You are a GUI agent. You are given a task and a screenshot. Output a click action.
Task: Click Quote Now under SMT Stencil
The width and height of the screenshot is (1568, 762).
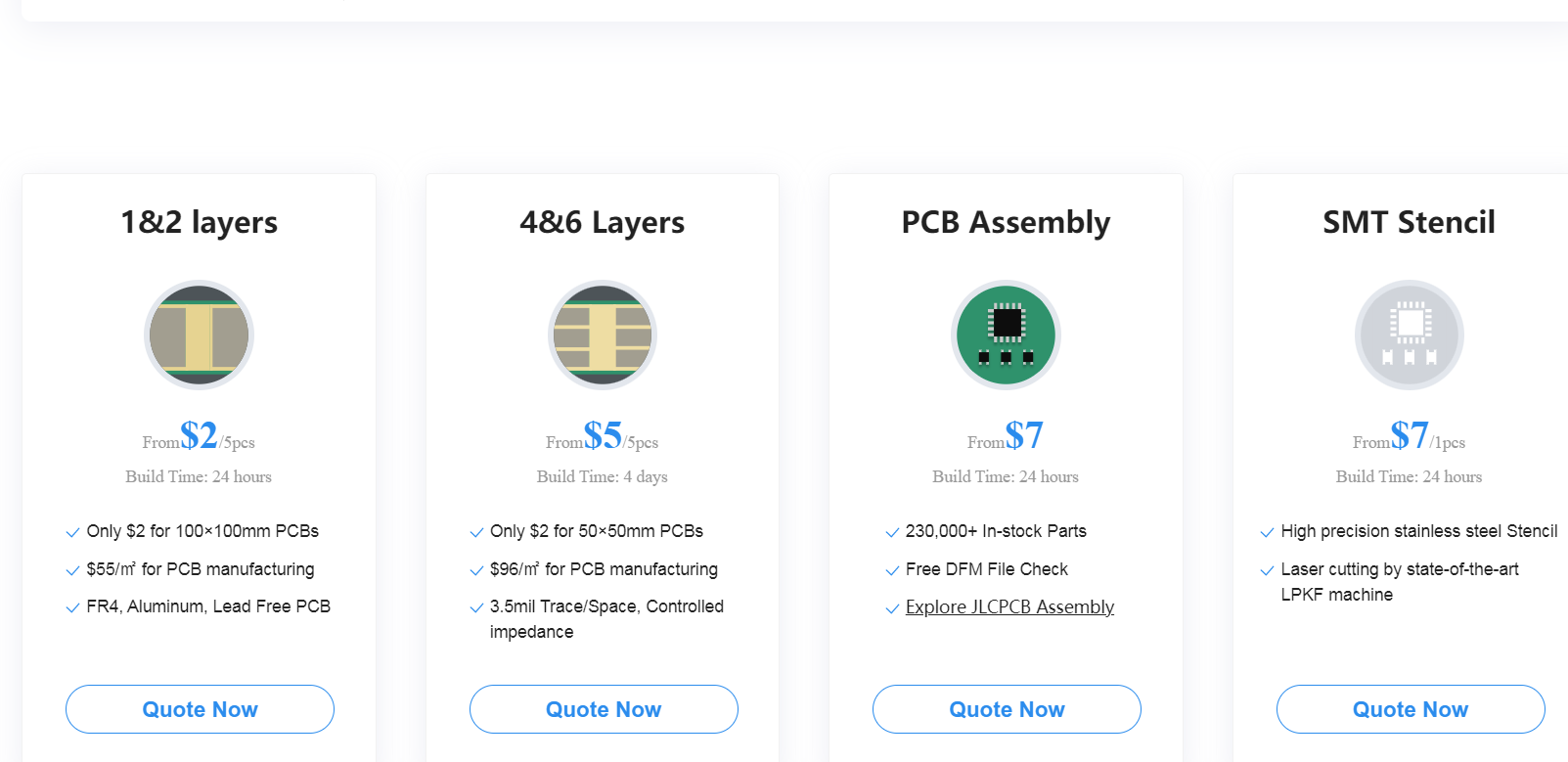click(1411, 709)
